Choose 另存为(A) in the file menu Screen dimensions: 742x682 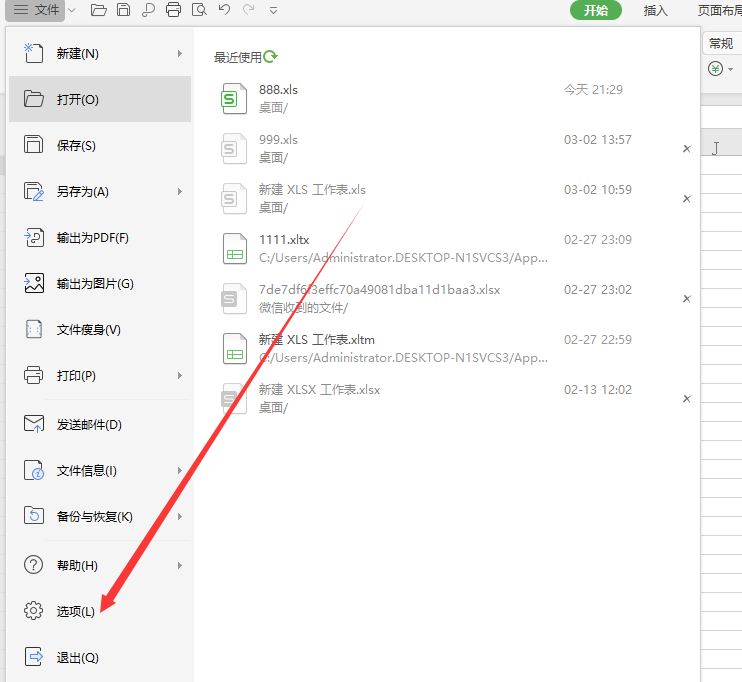coord(100,191)
